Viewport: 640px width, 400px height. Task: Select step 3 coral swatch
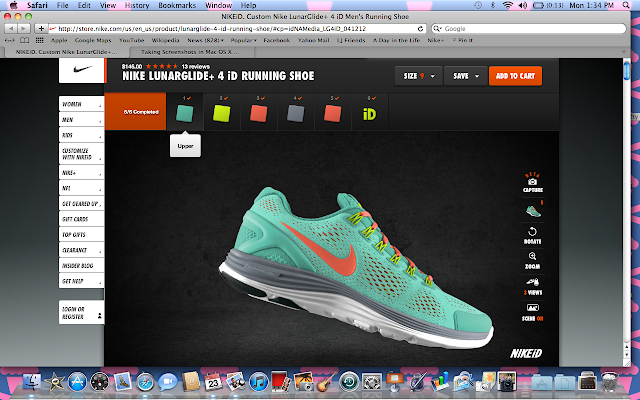[x=258, y=113]
